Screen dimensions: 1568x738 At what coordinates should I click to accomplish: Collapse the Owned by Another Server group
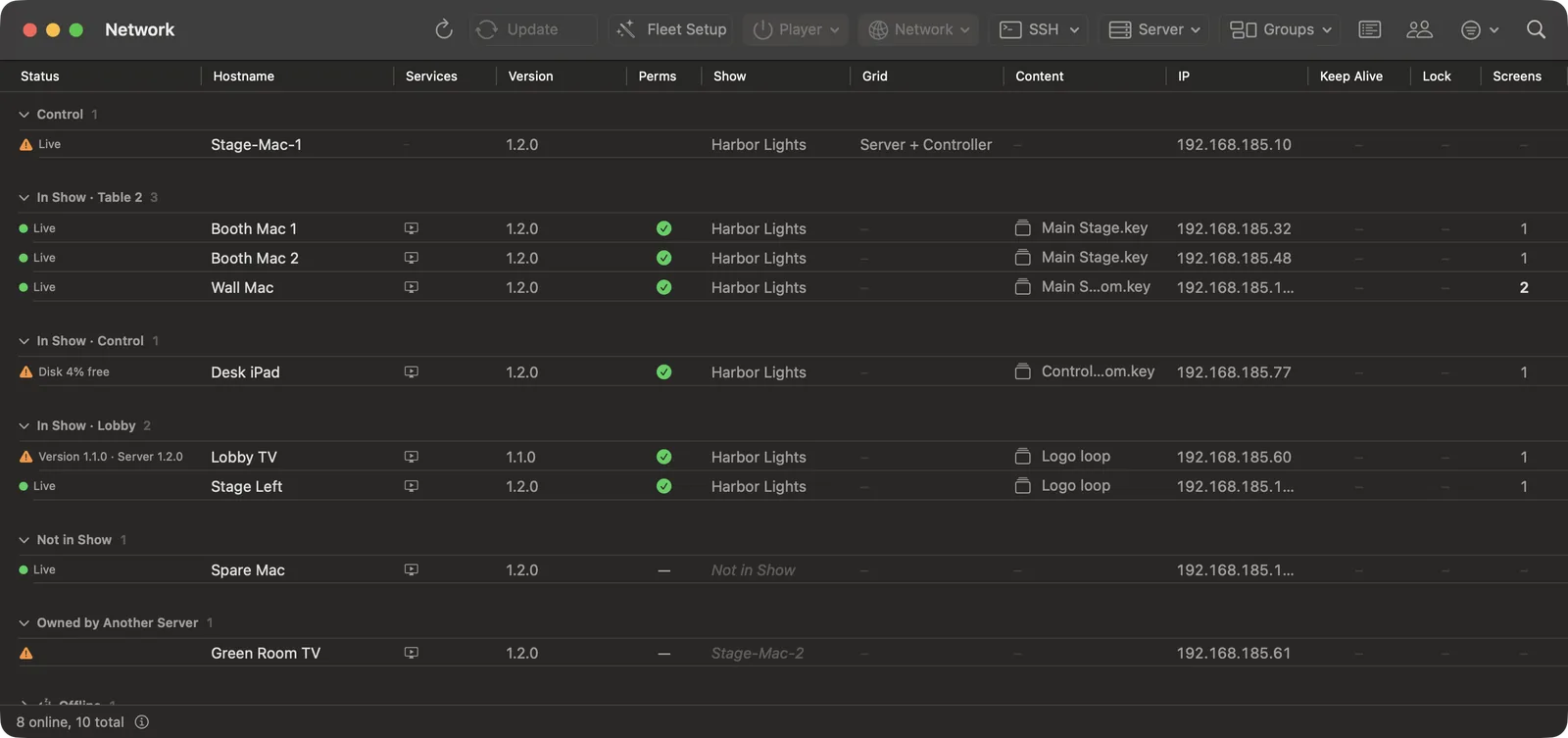(24, 623)
